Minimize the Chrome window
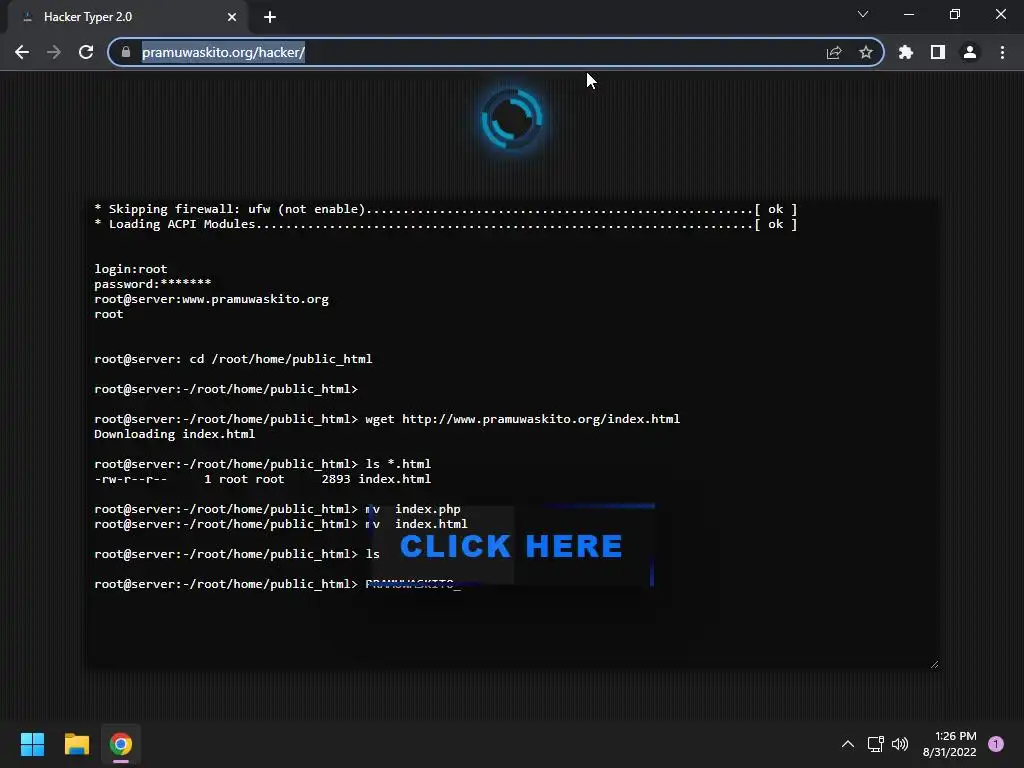Viewport: 1024px width, 768px height. (x=908, y=14)
